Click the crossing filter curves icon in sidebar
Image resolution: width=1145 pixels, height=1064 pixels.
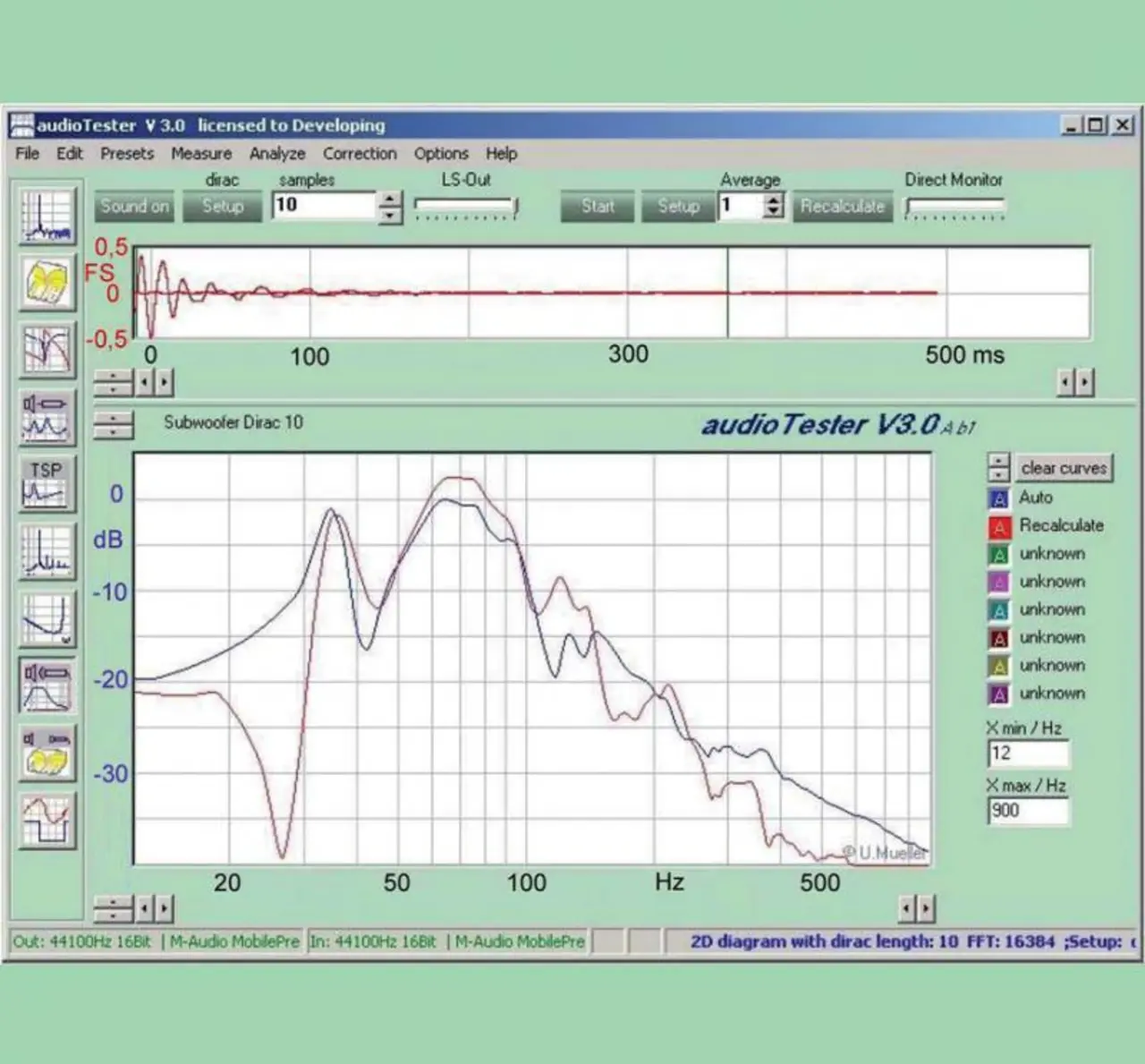click(47, 350)
